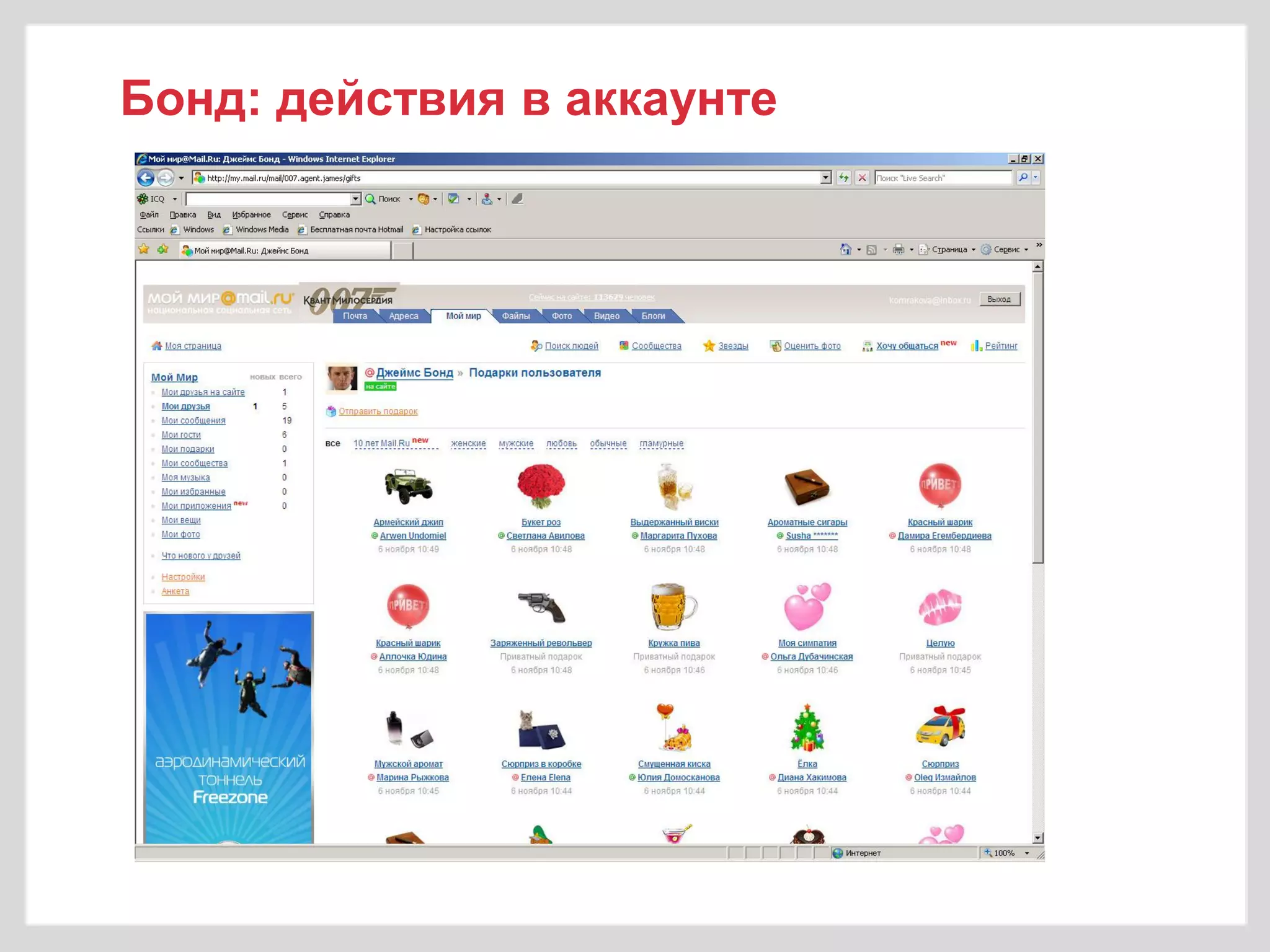Switch to the Фото site tab
The width and height of the screenshot is (1270, 952).
562,316
